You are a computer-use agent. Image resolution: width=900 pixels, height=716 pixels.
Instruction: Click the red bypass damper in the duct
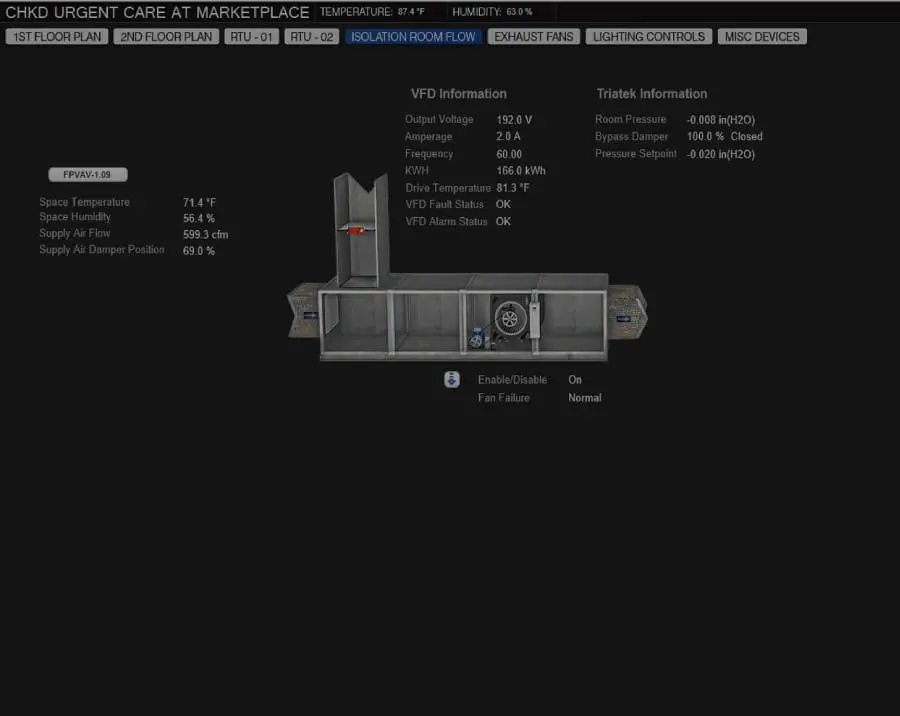tap(355, 231)
